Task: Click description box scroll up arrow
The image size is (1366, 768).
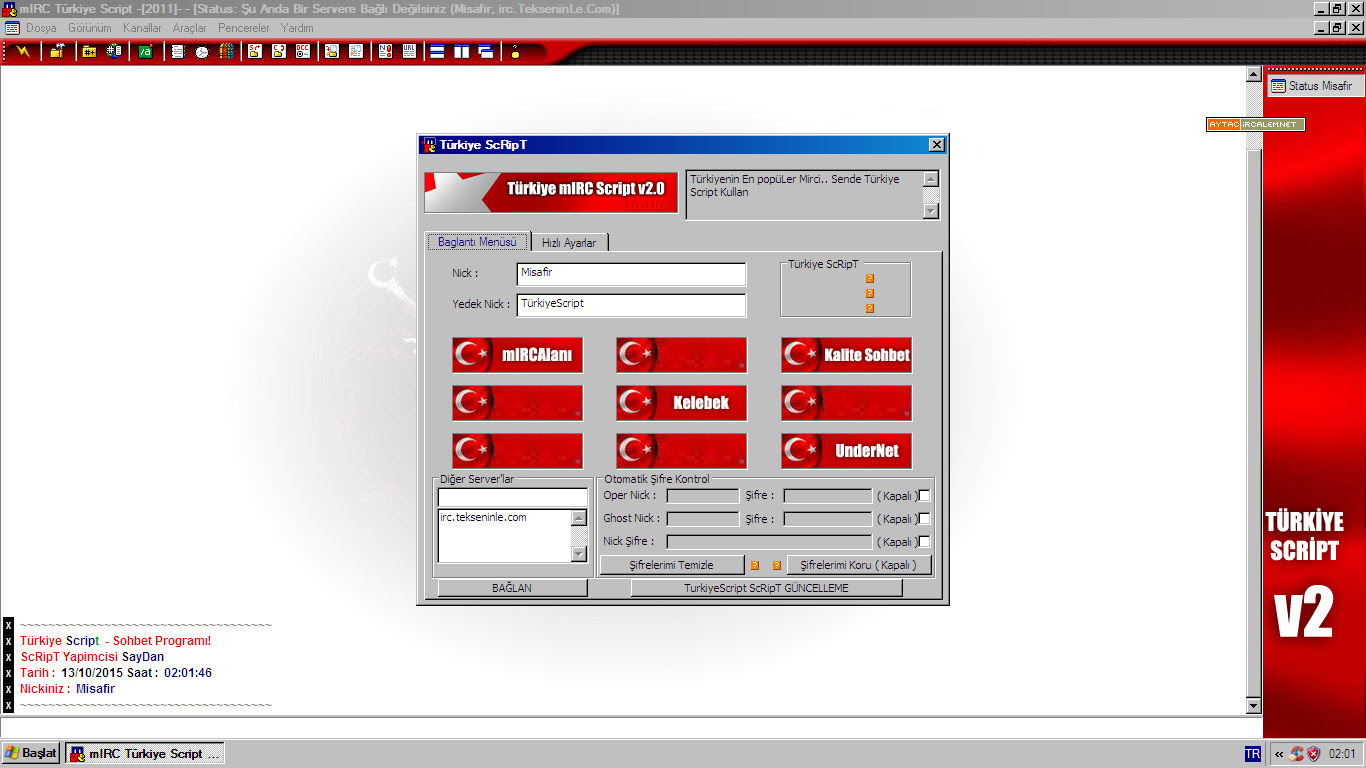Action: pyautogui.click(x=931, y=179)
